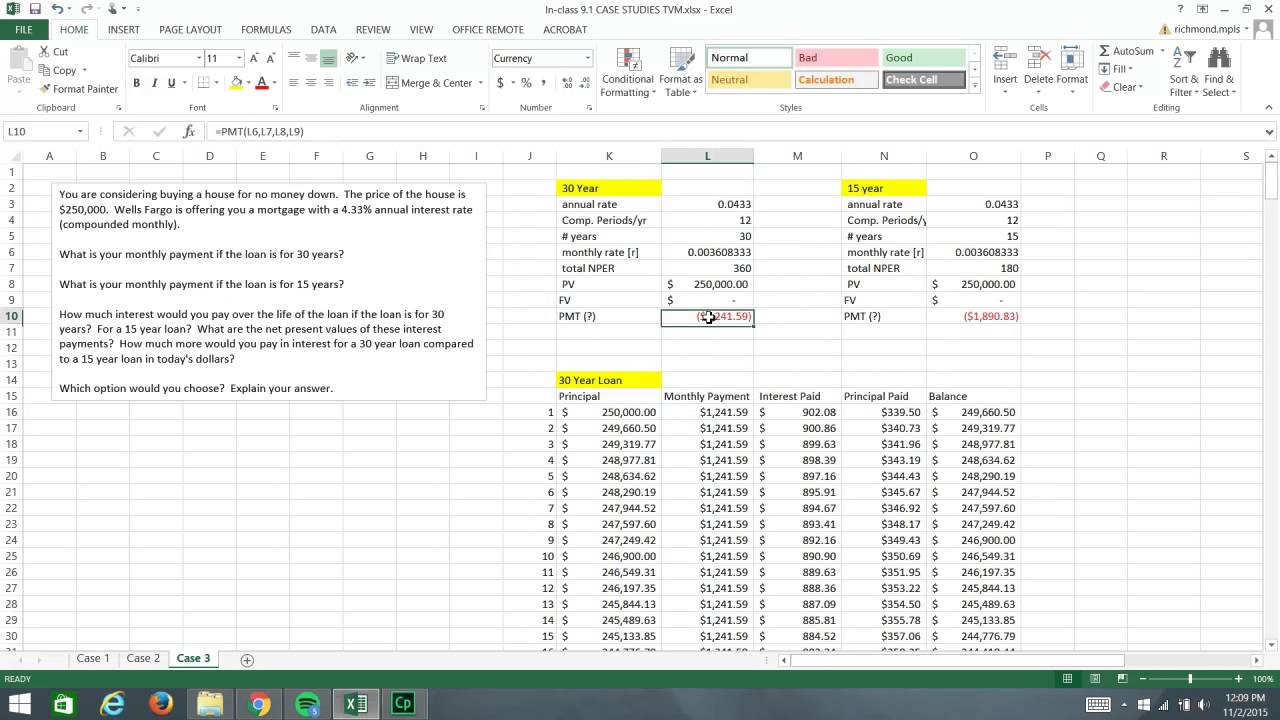Image resolution: width=1280 pixels, height=720 pixels.
Task: Switch to Case 1 sheet tab
Action: [x=93, y=659]
